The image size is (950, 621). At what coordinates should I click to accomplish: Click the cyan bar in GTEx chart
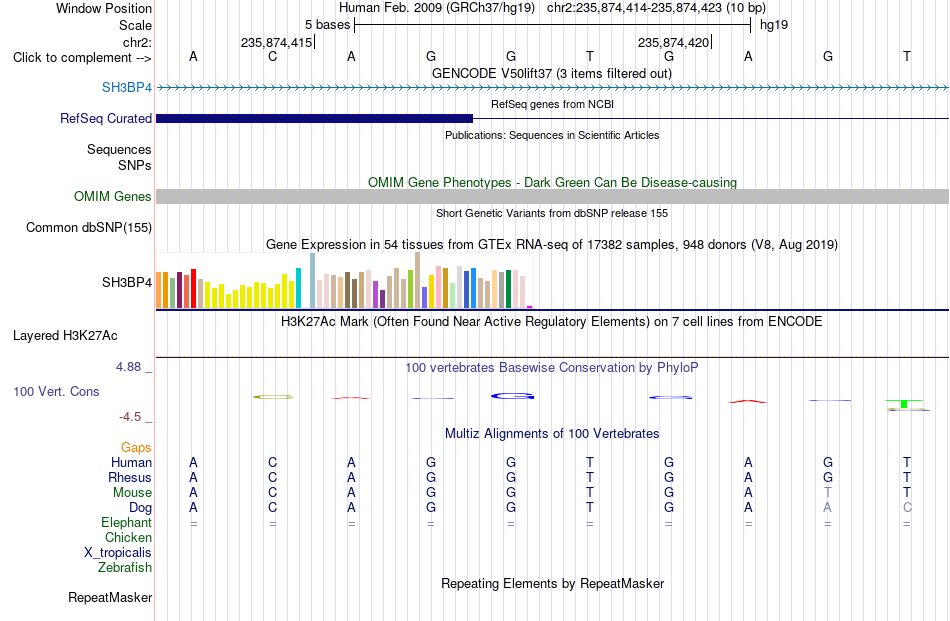(298, 288)
